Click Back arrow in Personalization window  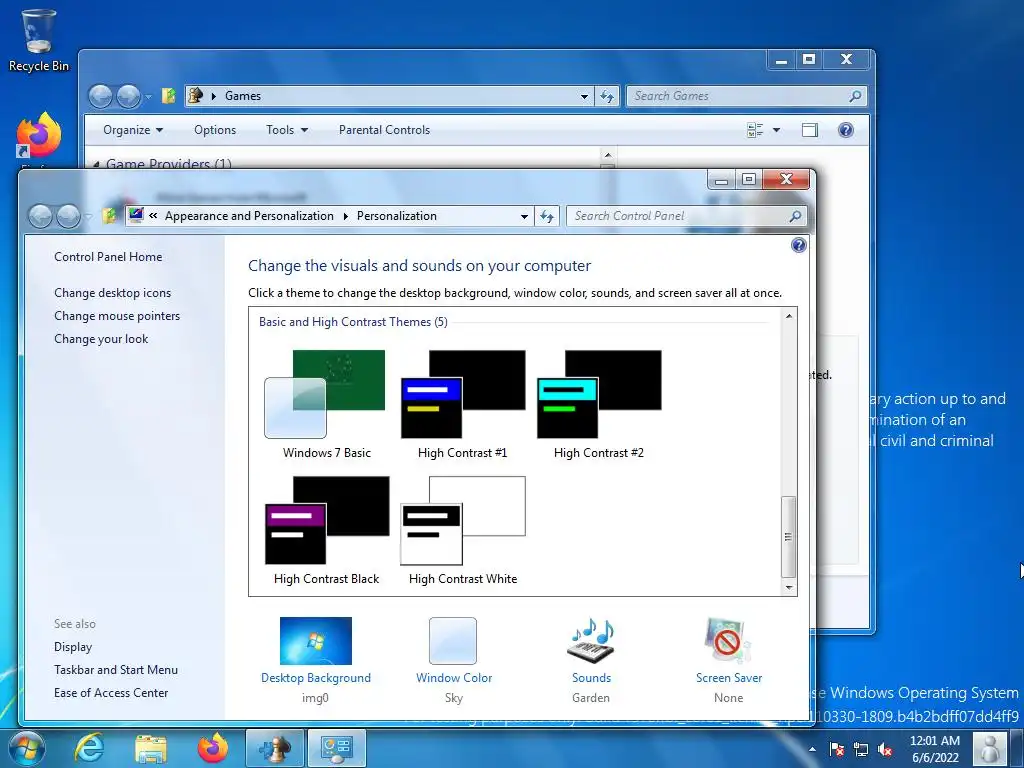(x=40, y=216)
